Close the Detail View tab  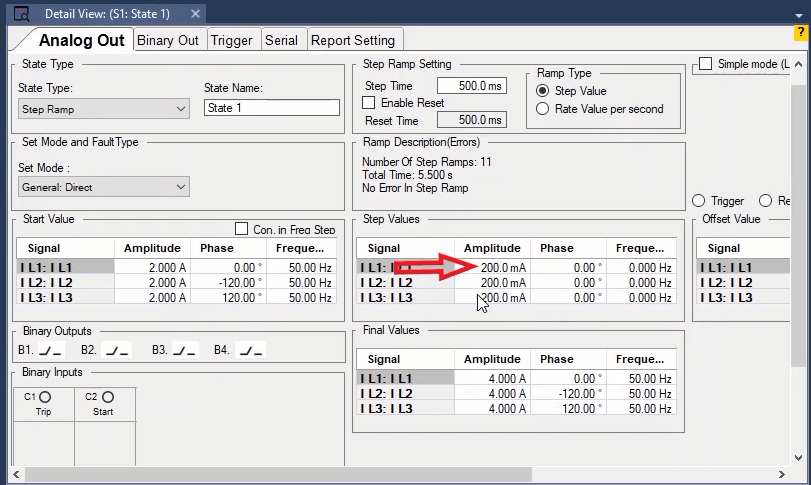pyautogui.click(x=195, y=15)
